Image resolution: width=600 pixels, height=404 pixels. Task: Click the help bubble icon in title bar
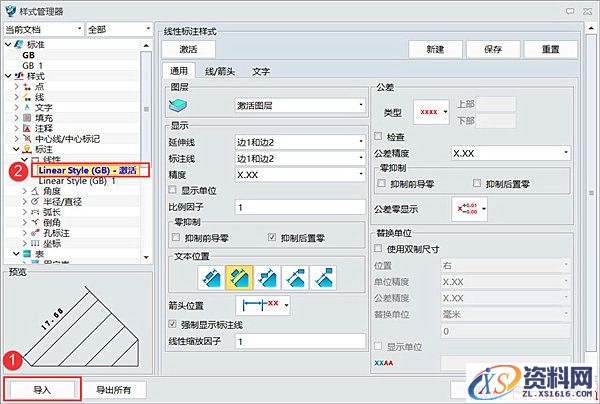pos(570,11)
